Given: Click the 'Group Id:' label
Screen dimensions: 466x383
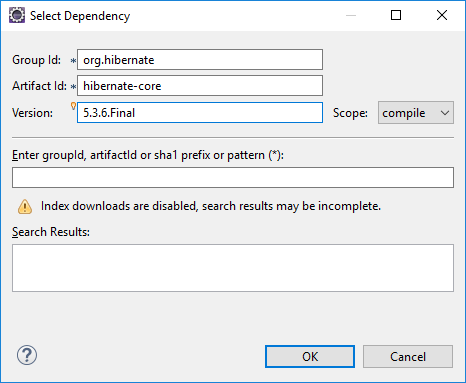Looking at the screenshot, I should click(x=37, y=60).
